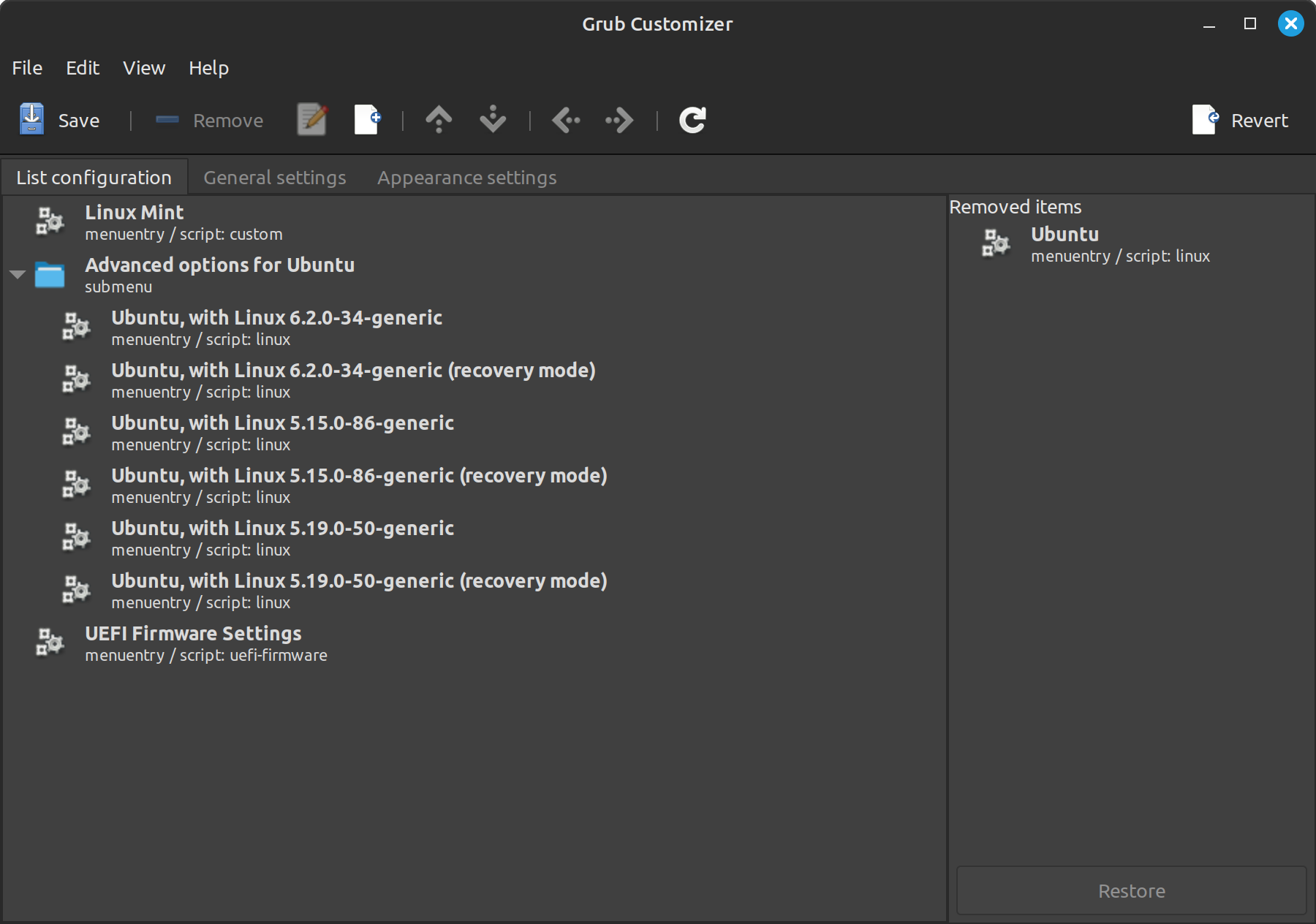
Task: Select Ubuntu, with Linux 6.2.0-34-generic entry
Action: [474, 327]
